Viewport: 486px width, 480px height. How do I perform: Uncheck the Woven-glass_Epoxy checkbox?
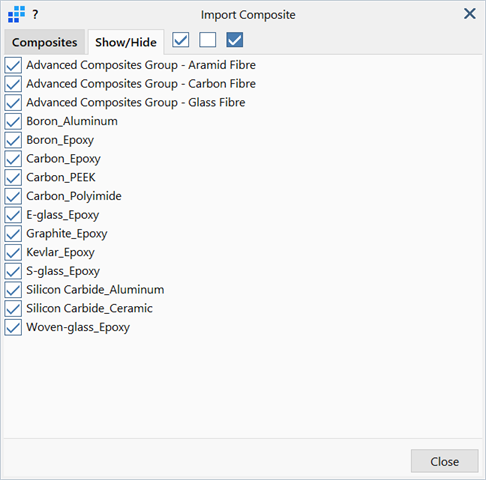(13, 327)
